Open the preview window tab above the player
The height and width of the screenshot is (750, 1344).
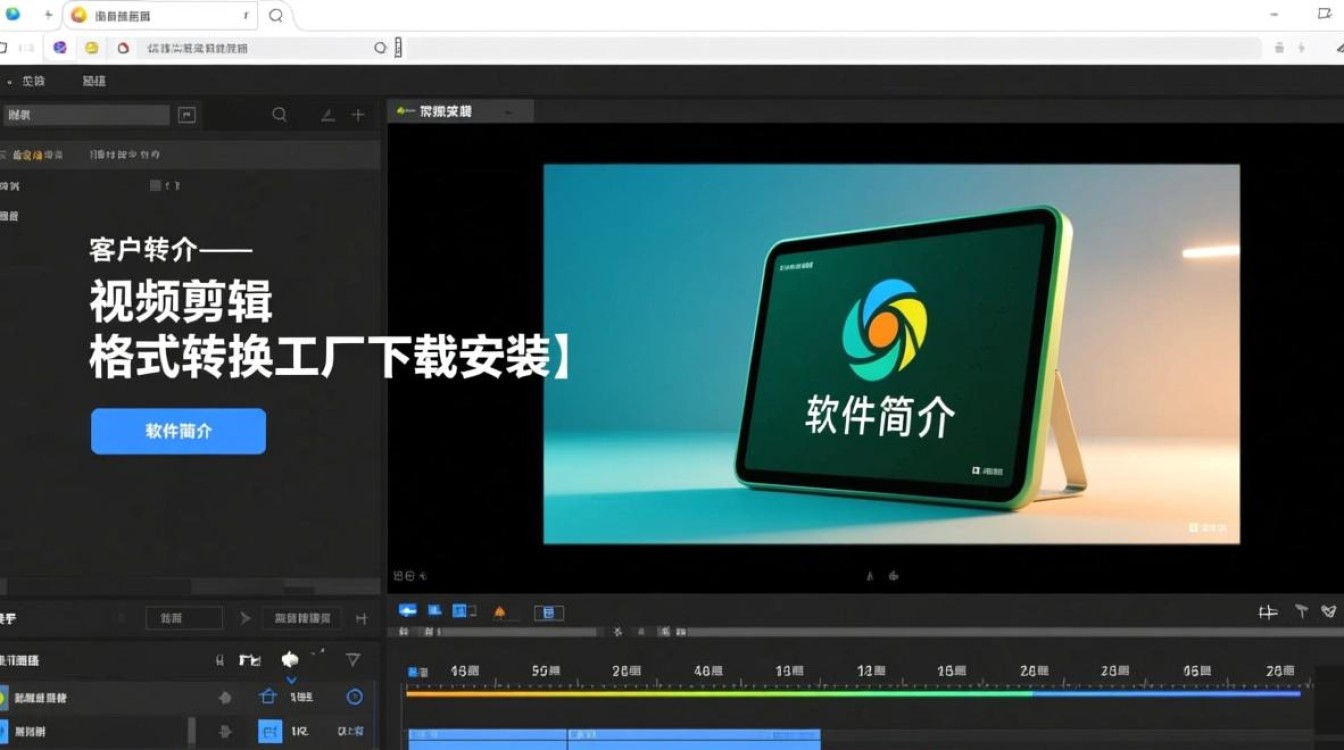[460, 111]
